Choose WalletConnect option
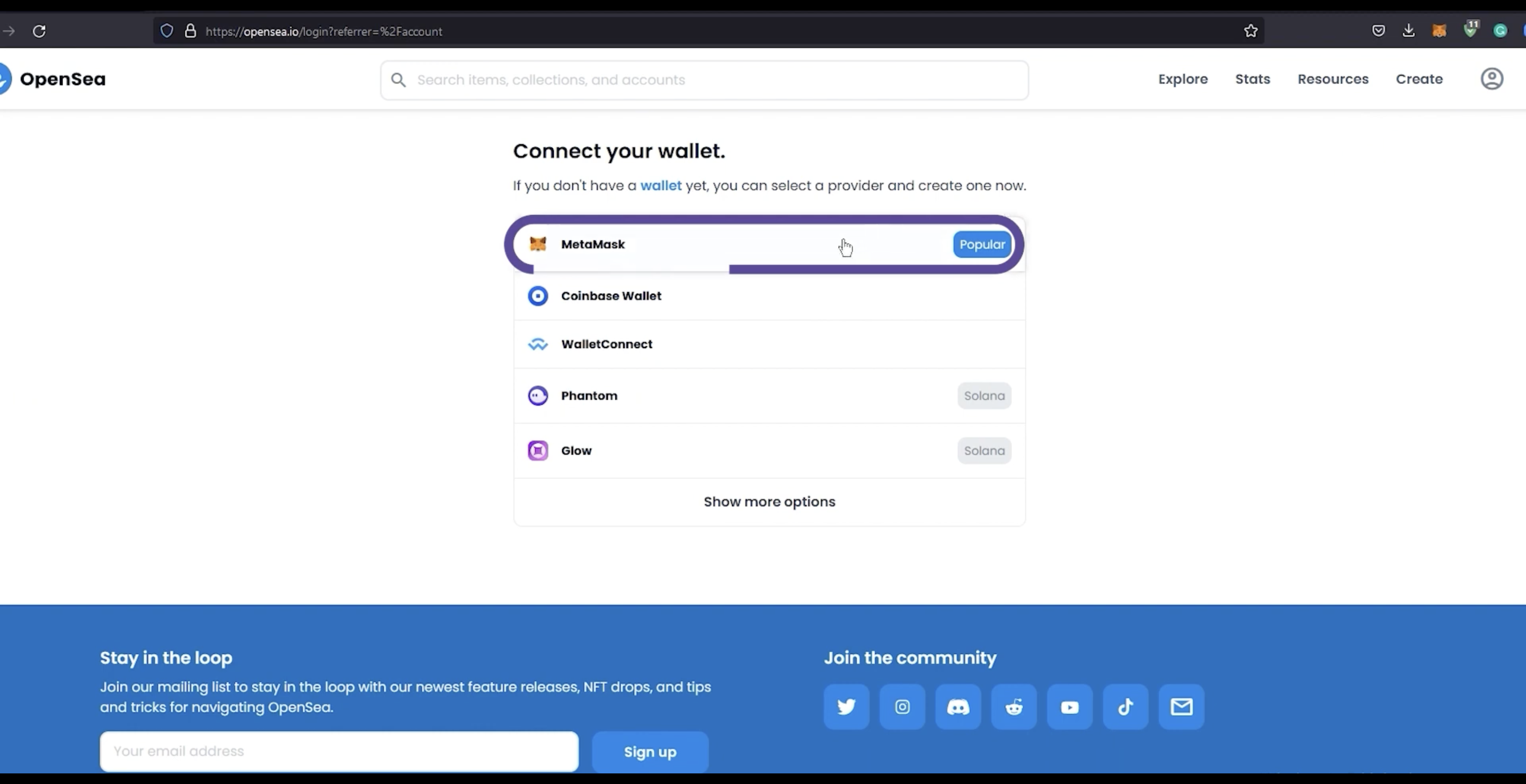 pos(769,344)
